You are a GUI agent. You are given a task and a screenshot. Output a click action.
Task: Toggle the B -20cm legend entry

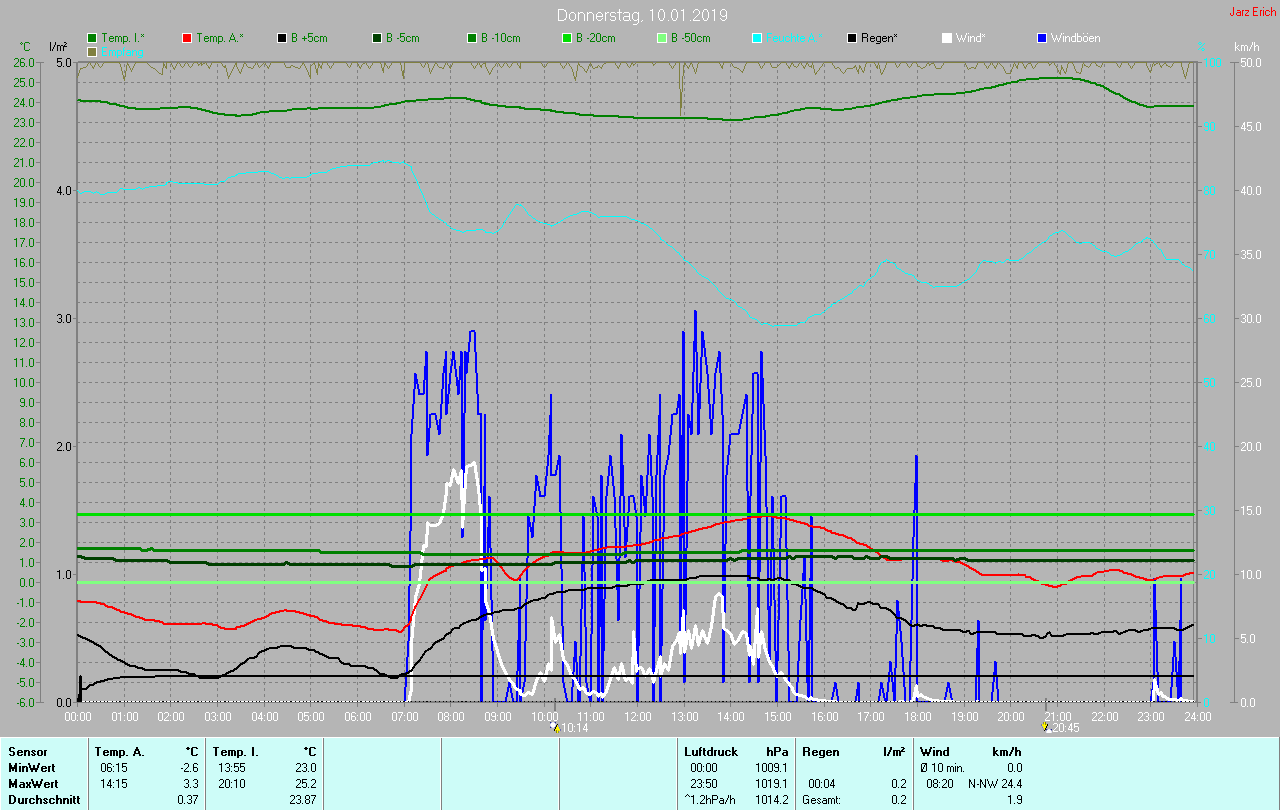(x=590, y=38)
